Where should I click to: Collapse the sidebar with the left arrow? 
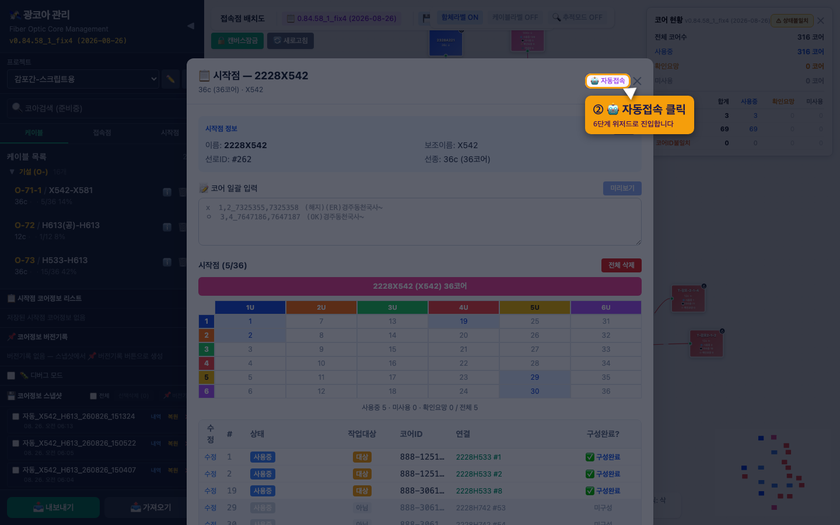pos(190,26)
